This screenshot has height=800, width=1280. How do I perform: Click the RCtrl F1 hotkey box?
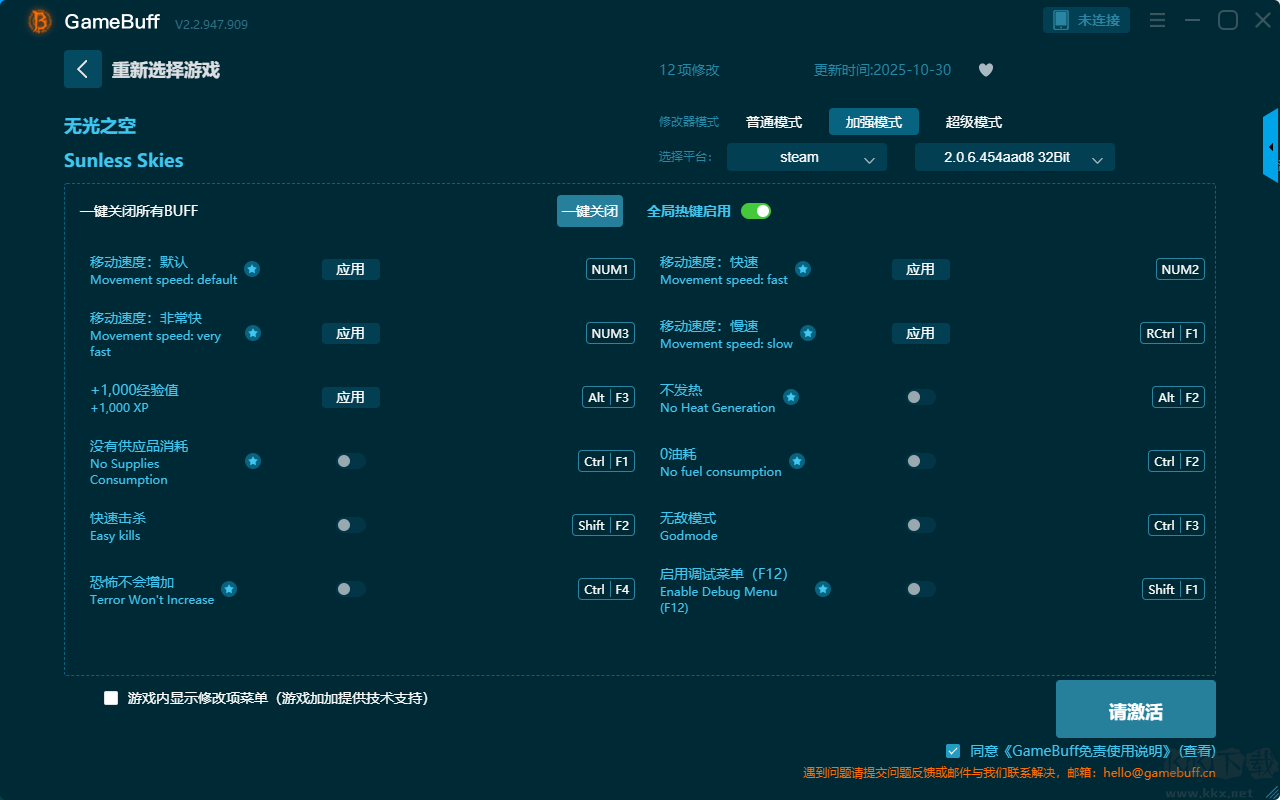coord(1172,333)
